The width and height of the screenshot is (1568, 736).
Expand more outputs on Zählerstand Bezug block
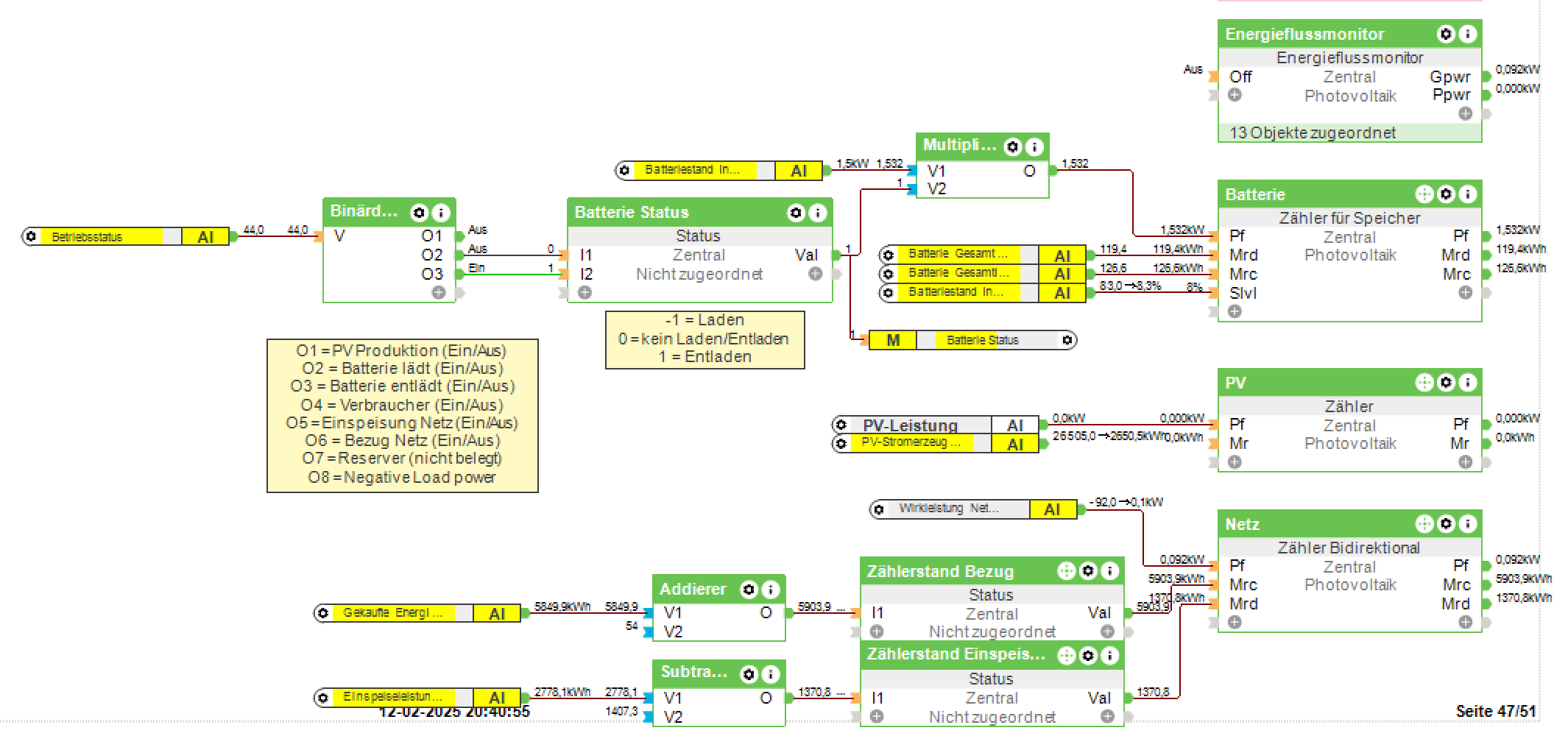1108,631
